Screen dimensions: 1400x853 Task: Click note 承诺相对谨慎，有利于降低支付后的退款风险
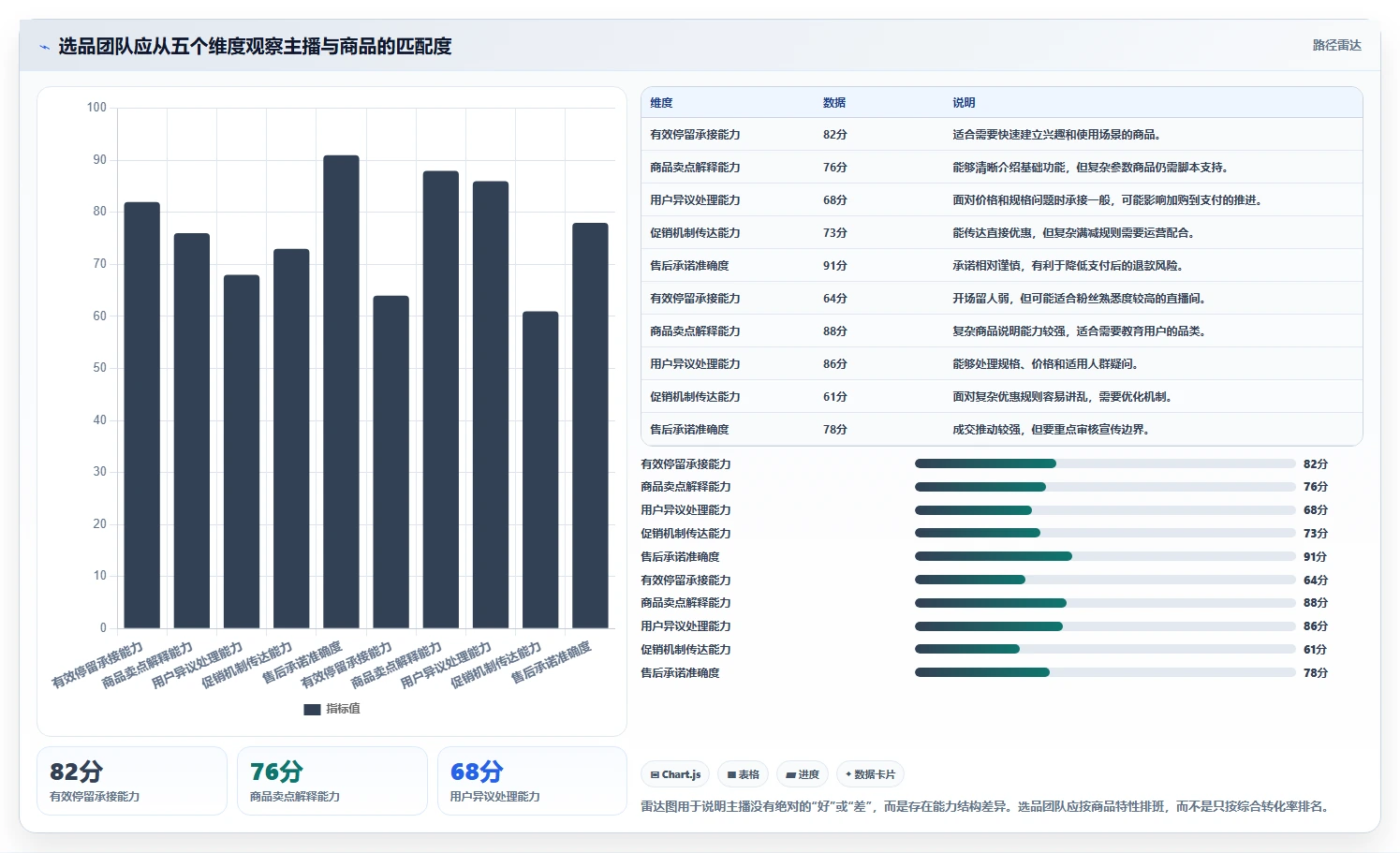pyautogui.click(x=1068, y=266)
